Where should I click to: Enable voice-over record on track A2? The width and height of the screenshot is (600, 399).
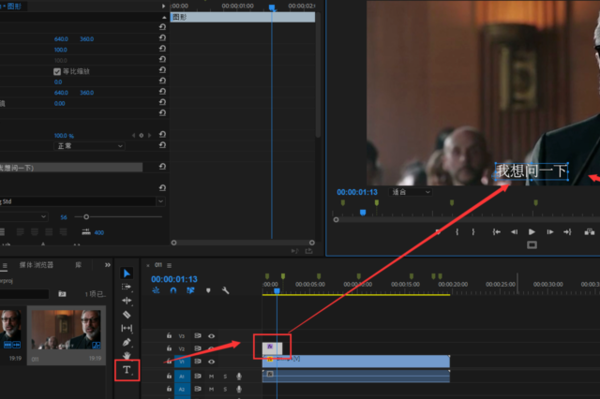tap(239, 389)
